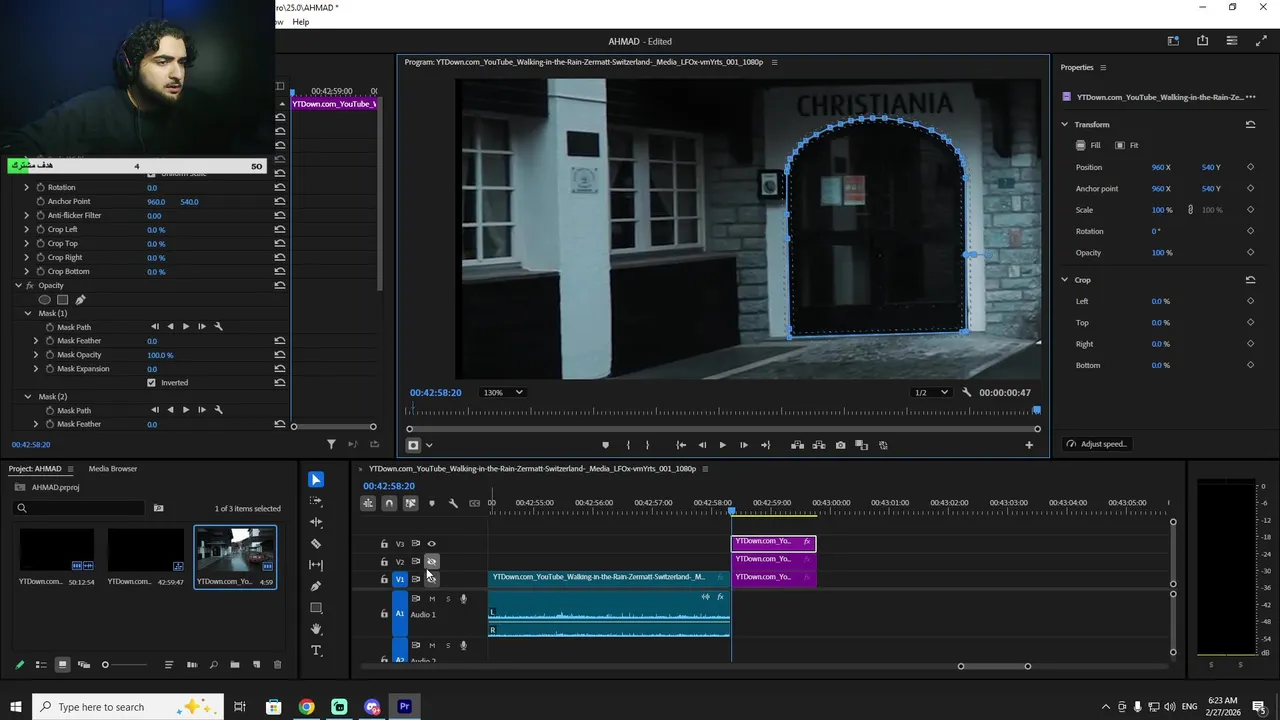
Task: Reset the Crop Left parameter
Action: (x=280, y=229)
